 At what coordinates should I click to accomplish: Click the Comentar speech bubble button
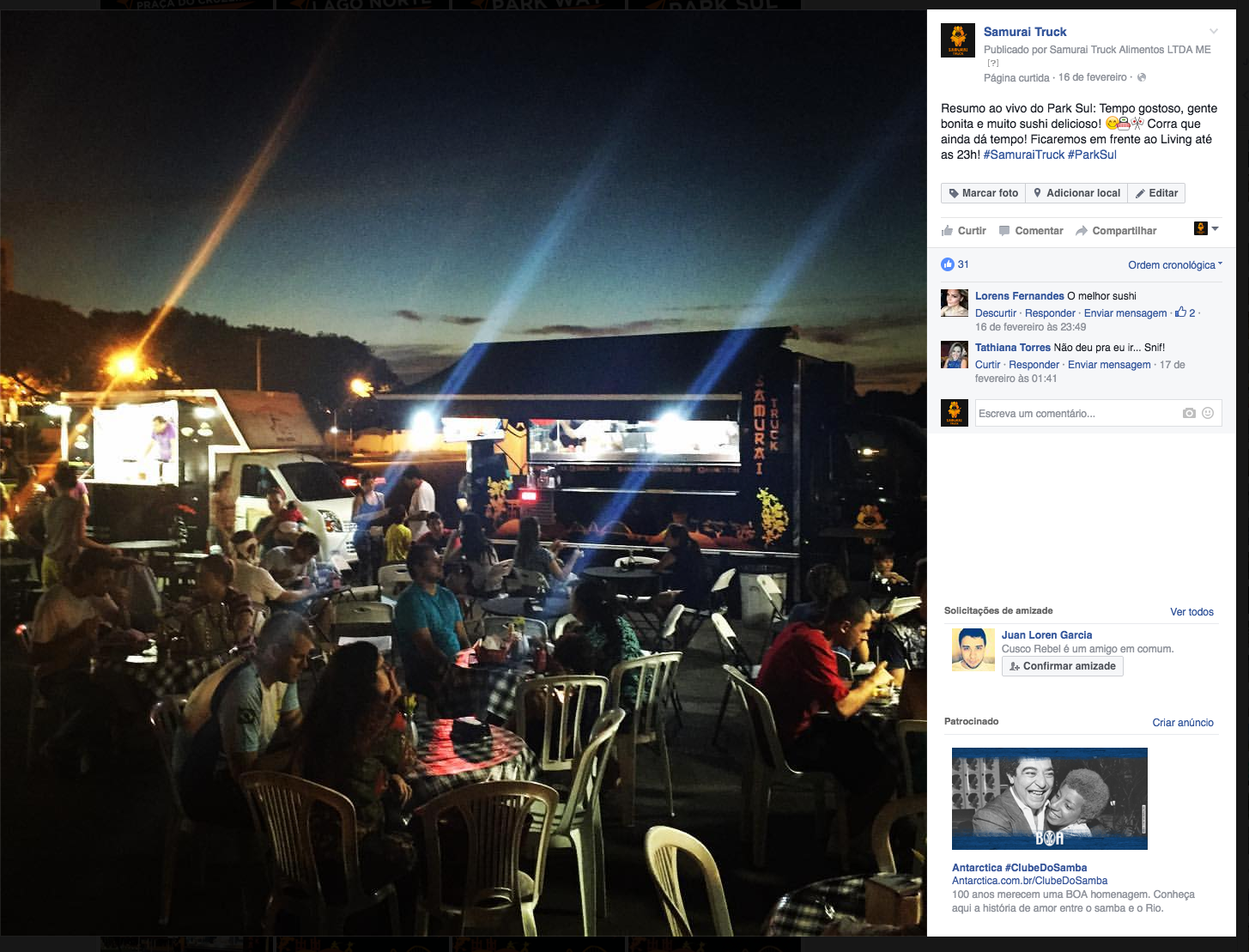pos(1031,231)
